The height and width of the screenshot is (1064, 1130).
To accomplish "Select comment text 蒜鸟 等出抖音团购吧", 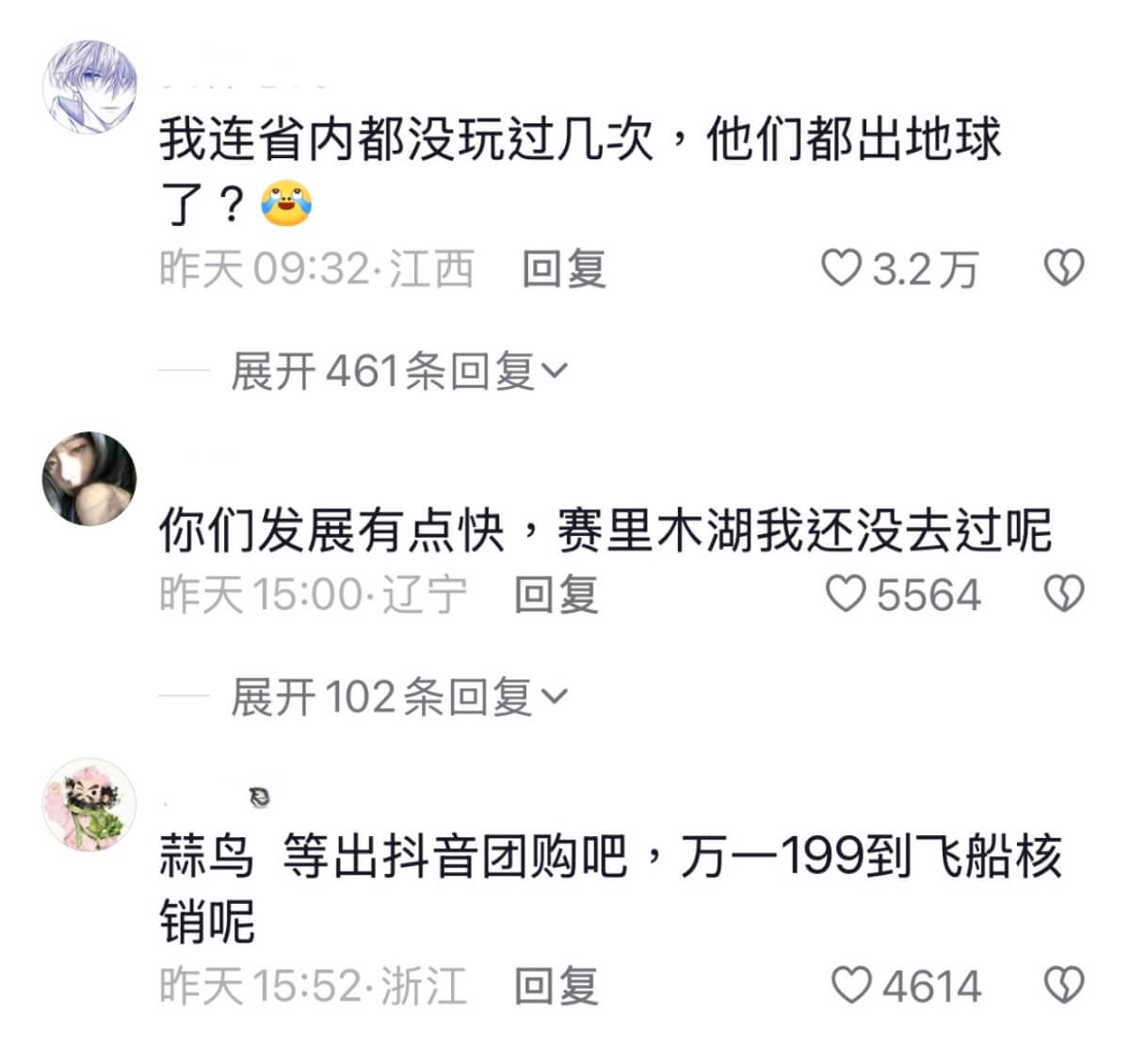I will point(393,856).
